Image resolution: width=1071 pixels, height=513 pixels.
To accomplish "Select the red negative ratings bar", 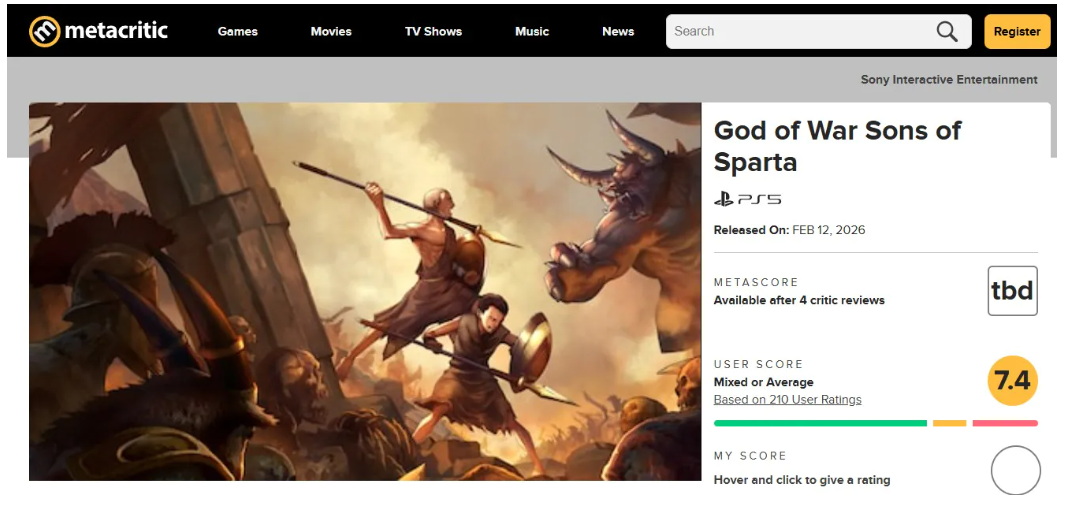I will pos(1004,423).
